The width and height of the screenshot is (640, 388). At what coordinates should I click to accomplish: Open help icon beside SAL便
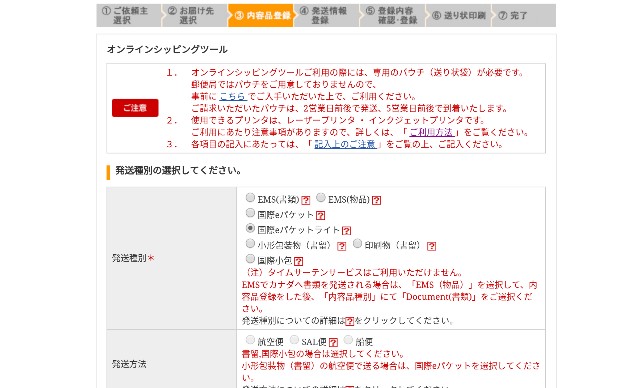pyautogui.click(x=333, y=342)
